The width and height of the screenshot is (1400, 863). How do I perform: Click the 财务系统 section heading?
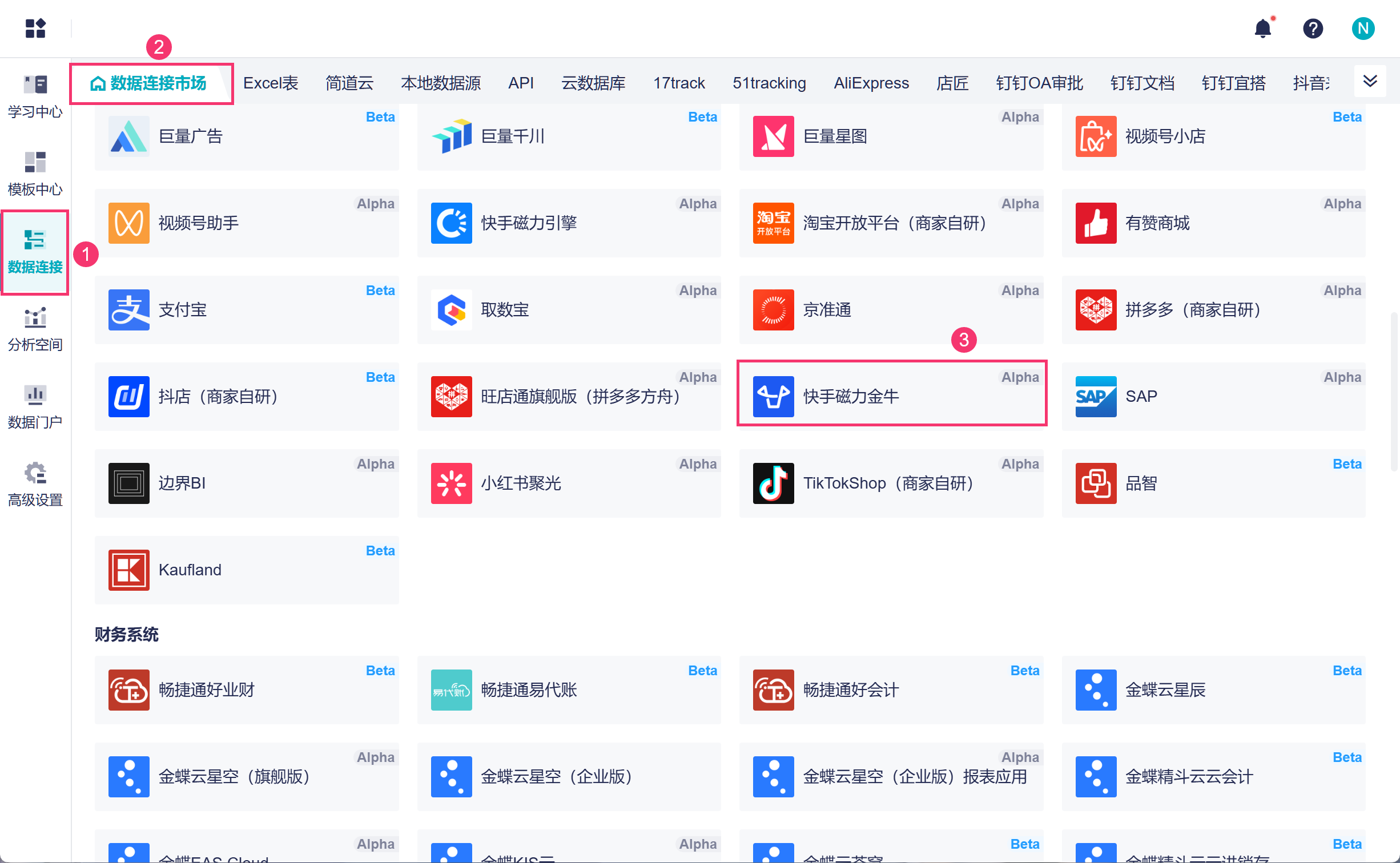coord(127,634)
